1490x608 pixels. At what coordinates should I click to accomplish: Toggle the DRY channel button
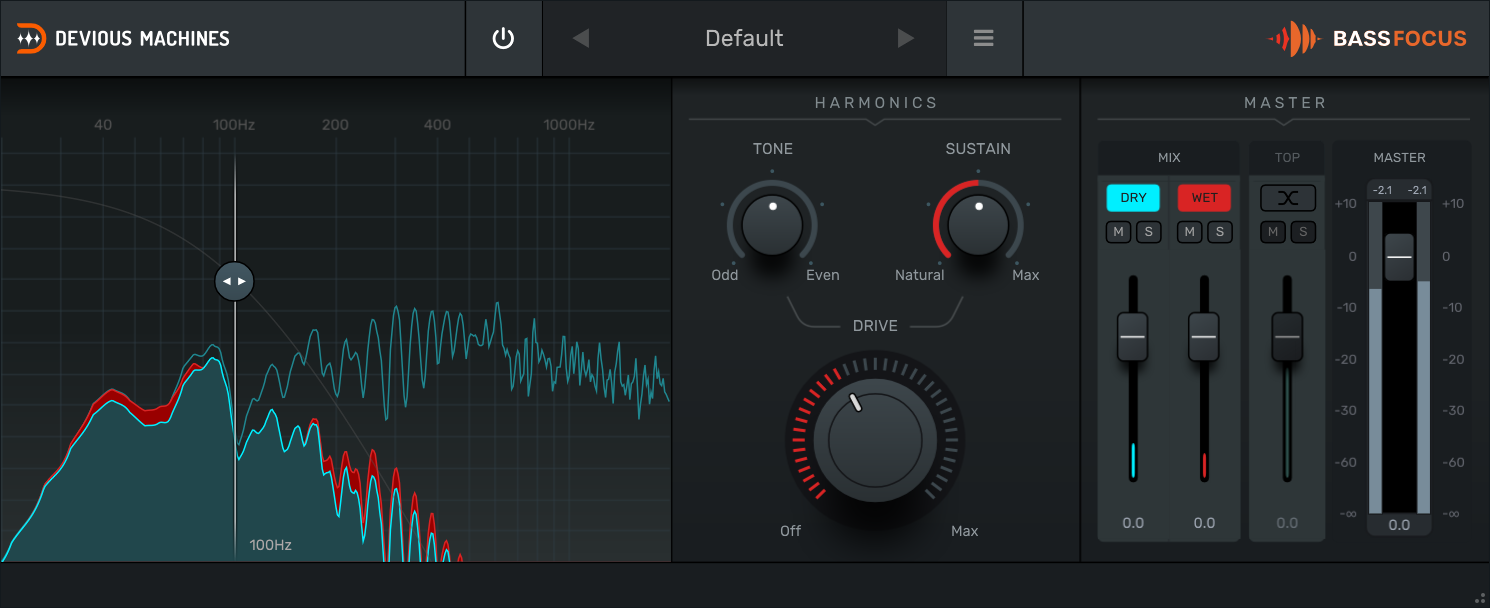(x=1133, y=197)
